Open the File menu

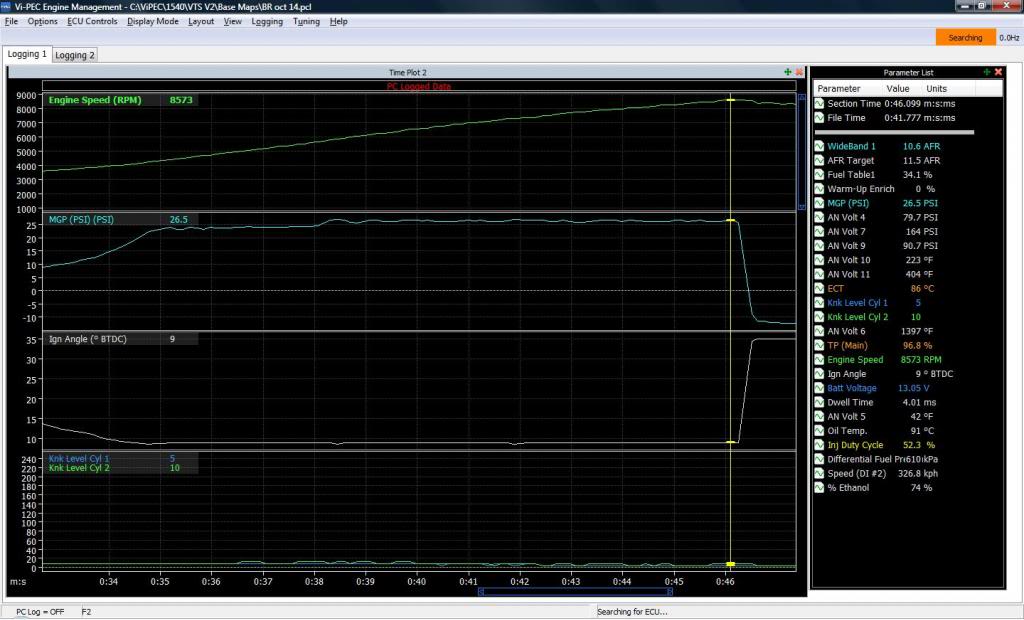tap(11, 22)
